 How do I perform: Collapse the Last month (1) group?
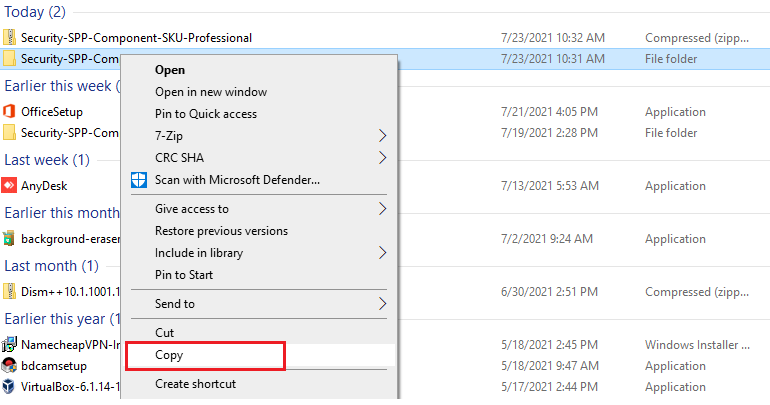click(x=51, y=266)
